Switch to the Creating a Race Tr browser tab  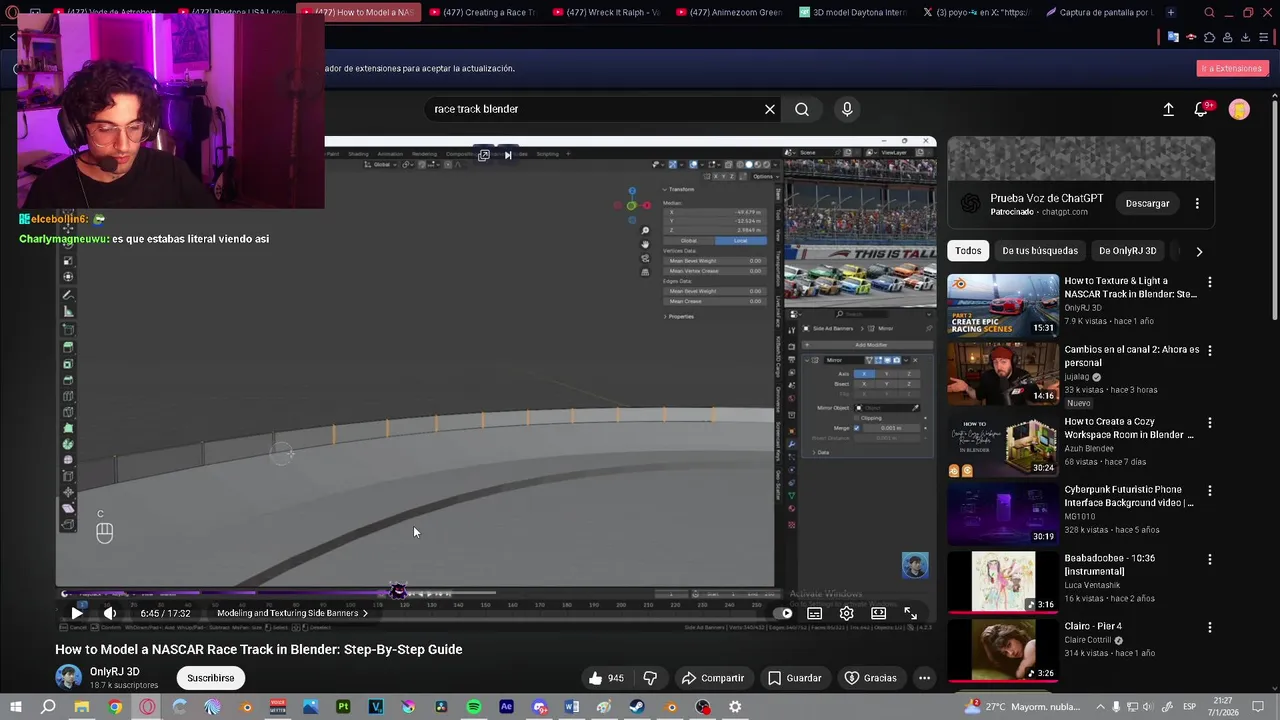(486, 13)
